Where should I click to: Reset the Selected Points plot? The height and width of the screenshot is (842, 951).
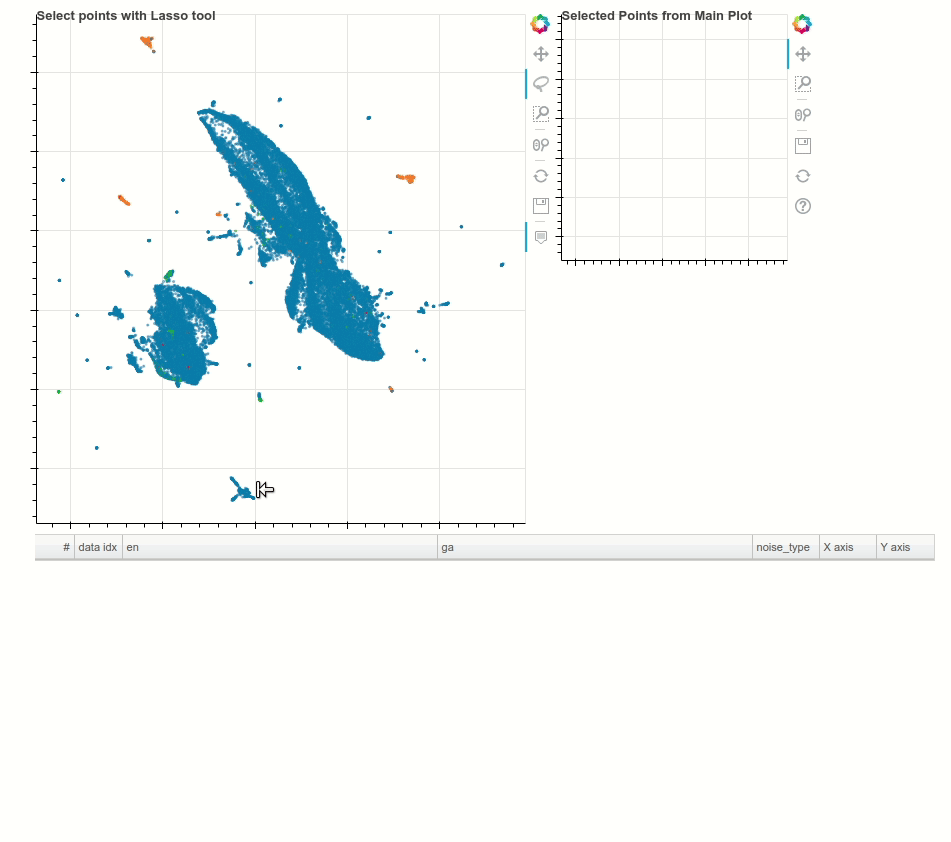(802, 176)
